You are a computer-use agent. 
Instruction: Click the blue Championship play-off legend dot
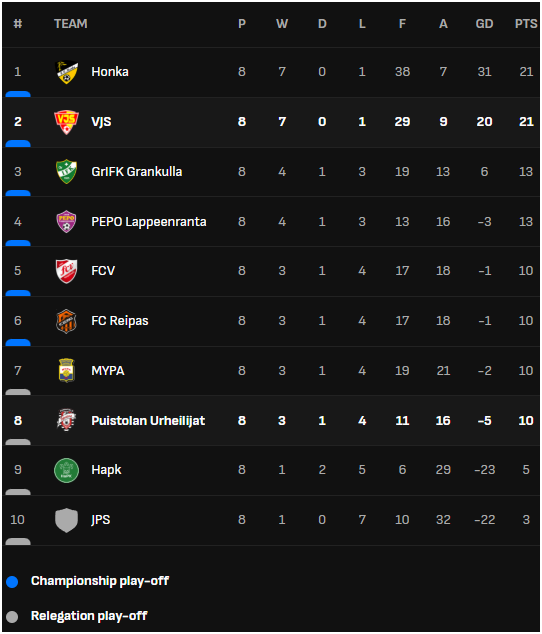[12, 582]
